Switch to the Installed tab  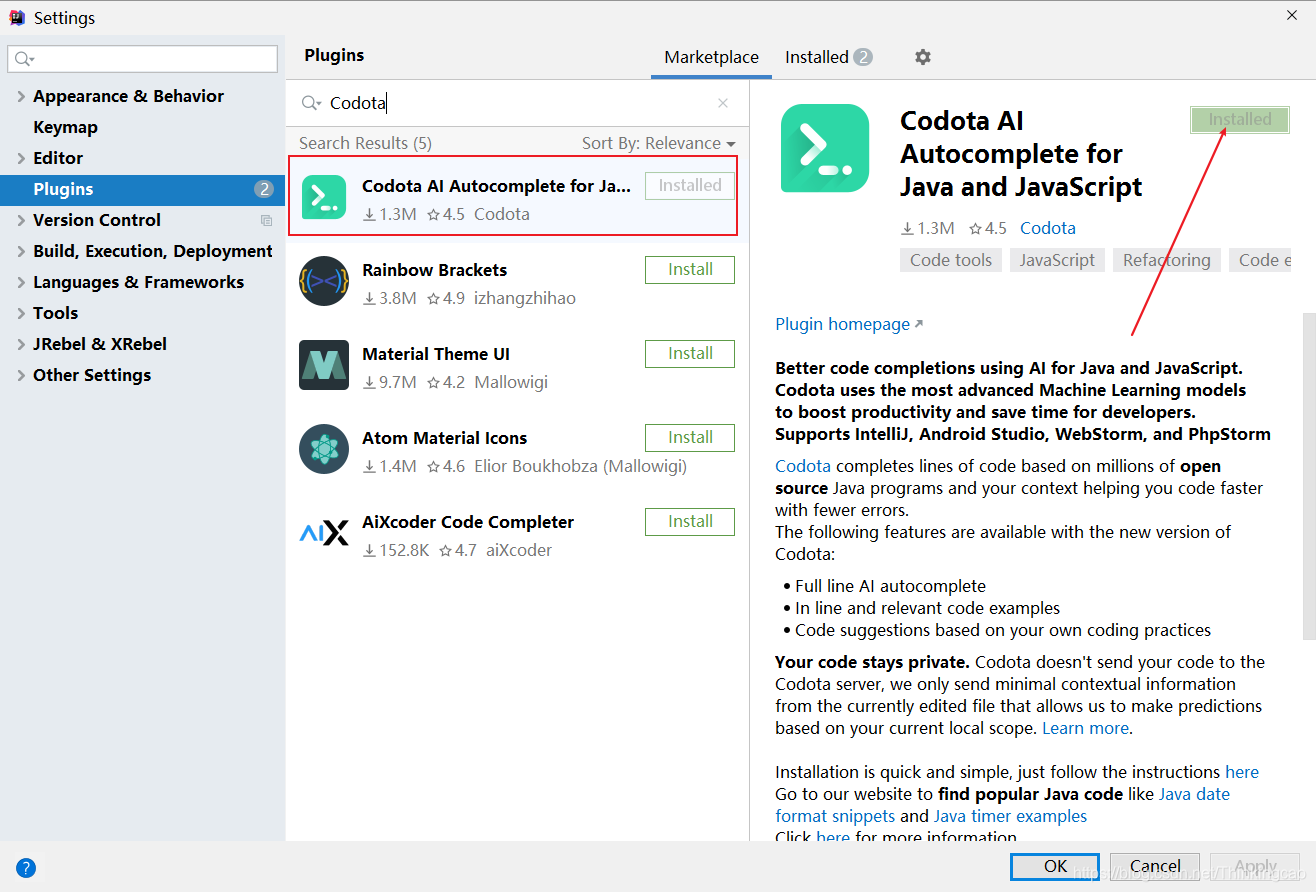pyautogui.click(x=828, y=57)
